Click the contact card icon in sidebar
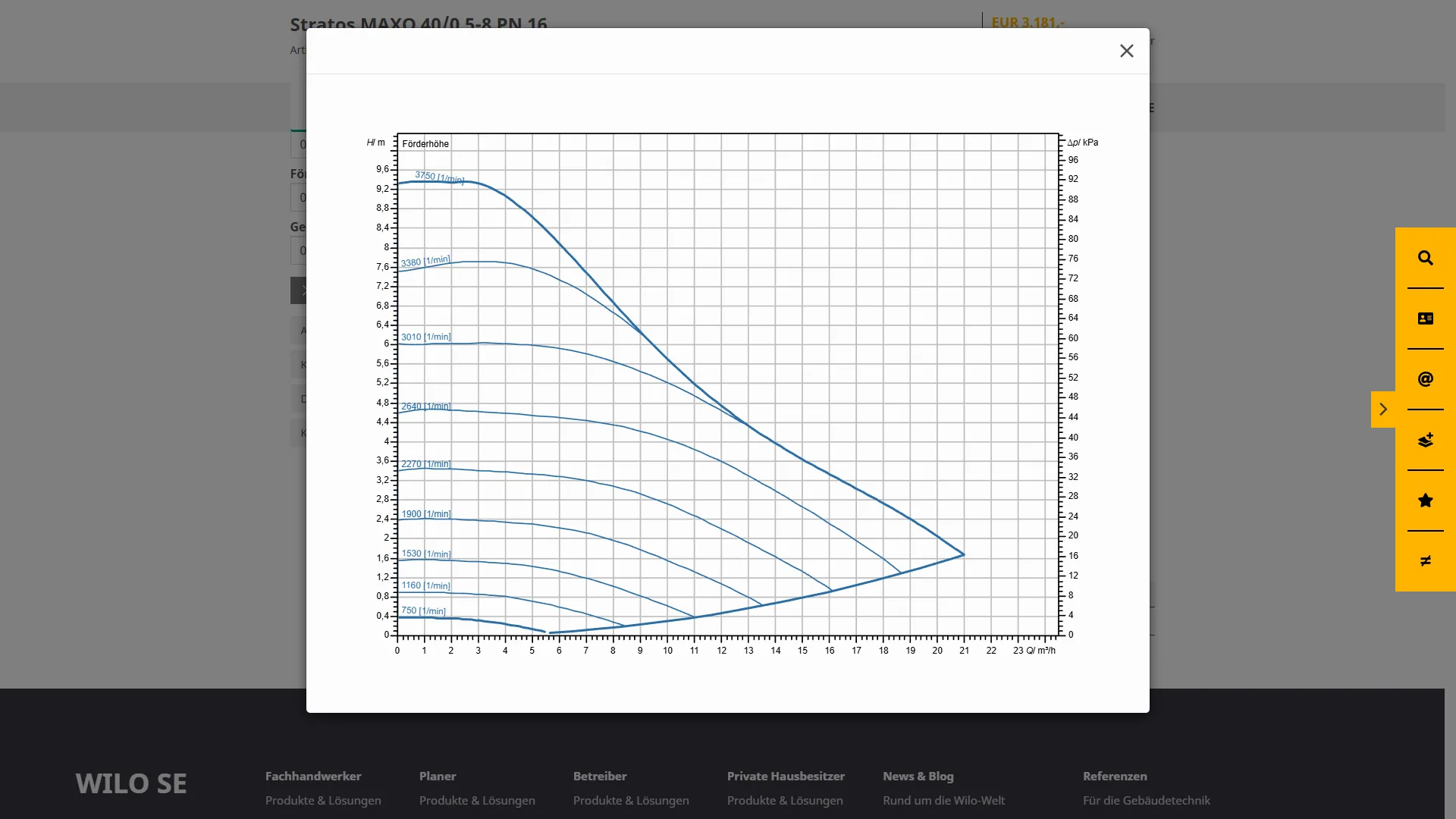1456x819 pixels. [1425, 318]
